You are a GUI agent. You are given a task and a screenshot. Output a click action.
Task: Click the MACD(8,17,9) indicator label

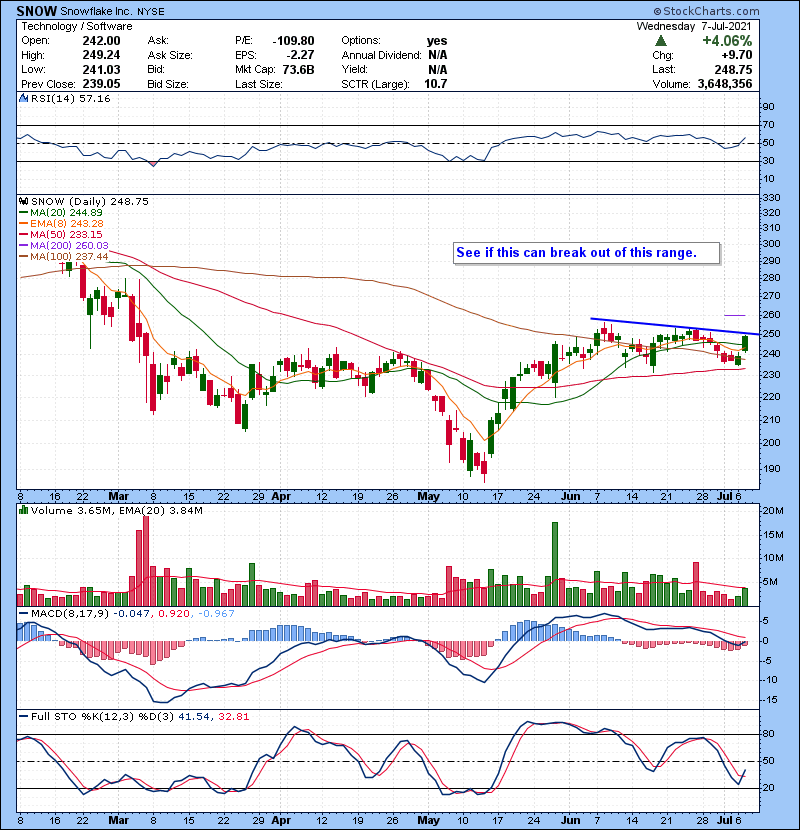69,614
